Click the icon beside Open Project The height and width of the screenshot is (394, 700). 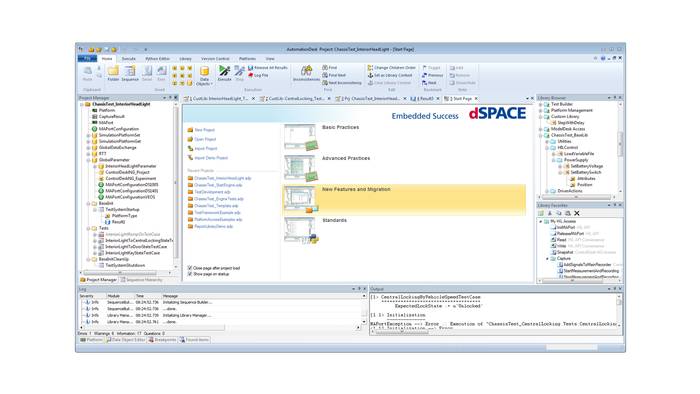point(190,139)
